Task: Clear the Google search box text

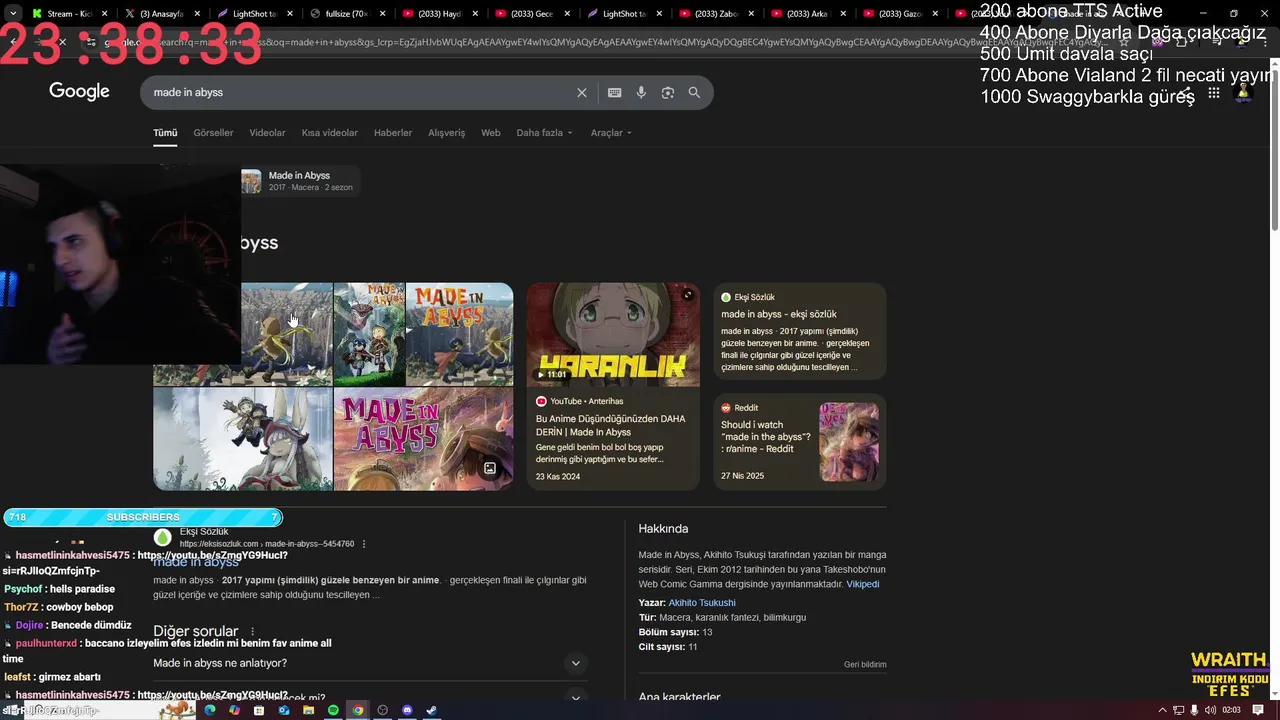Action: (x=582, y=92)
